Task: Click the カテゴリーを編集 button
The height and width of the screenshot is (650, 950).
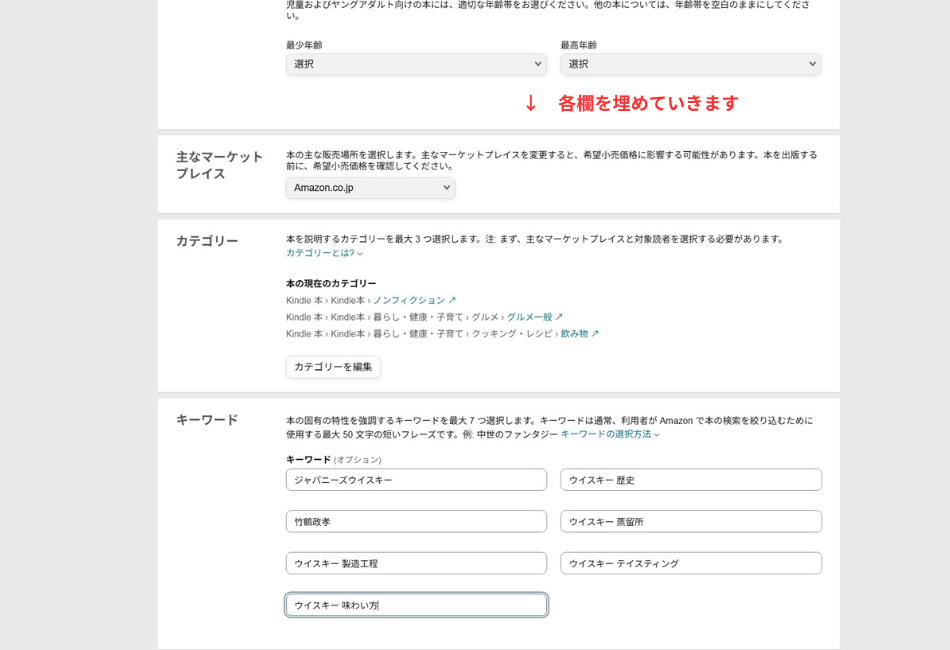Action: pyautogui.click(x=331, y=367)
